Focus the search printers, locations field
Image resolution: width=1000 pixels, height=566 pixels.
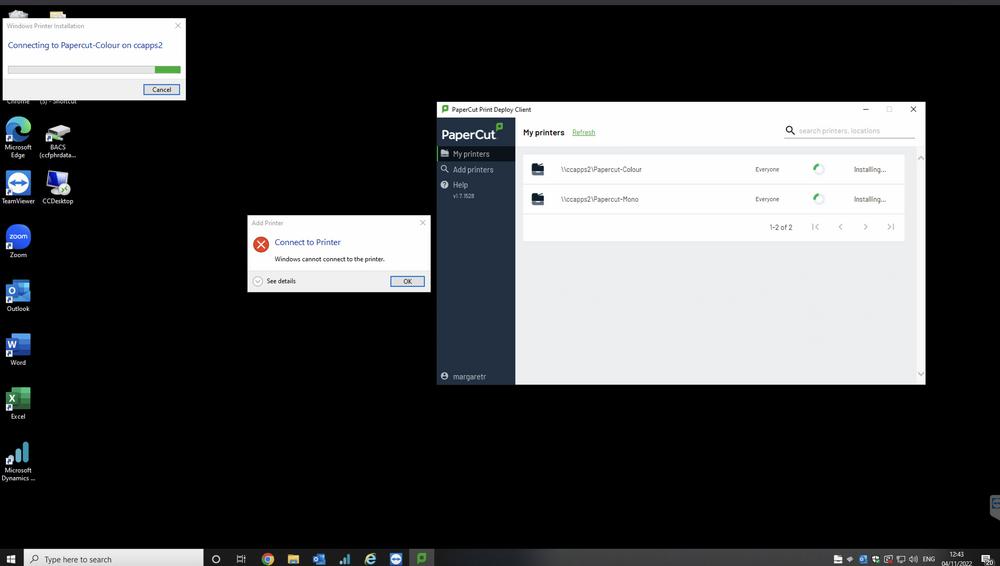coord(855,131)
